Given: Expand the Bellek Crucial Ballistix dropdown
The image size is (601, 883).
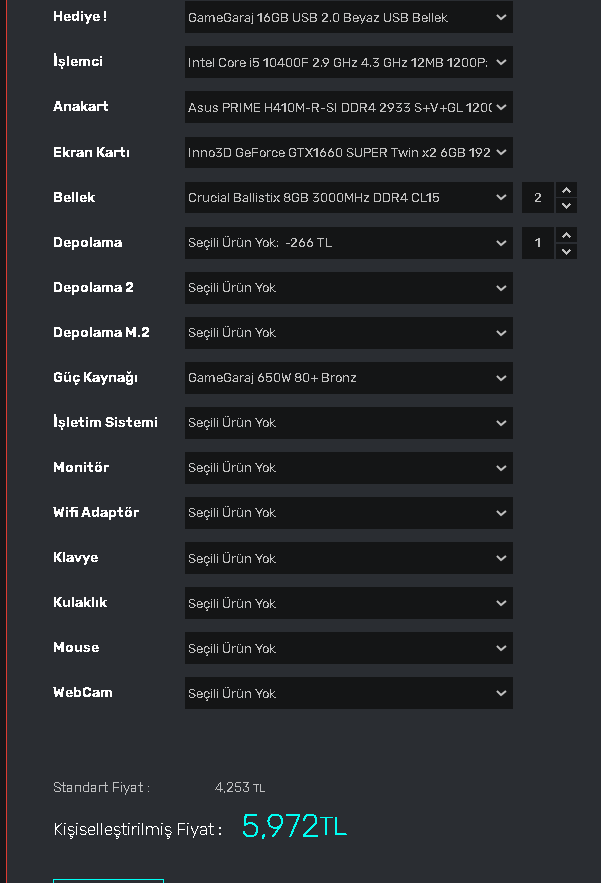Looking at the screenshot, I should pos(348,198).
